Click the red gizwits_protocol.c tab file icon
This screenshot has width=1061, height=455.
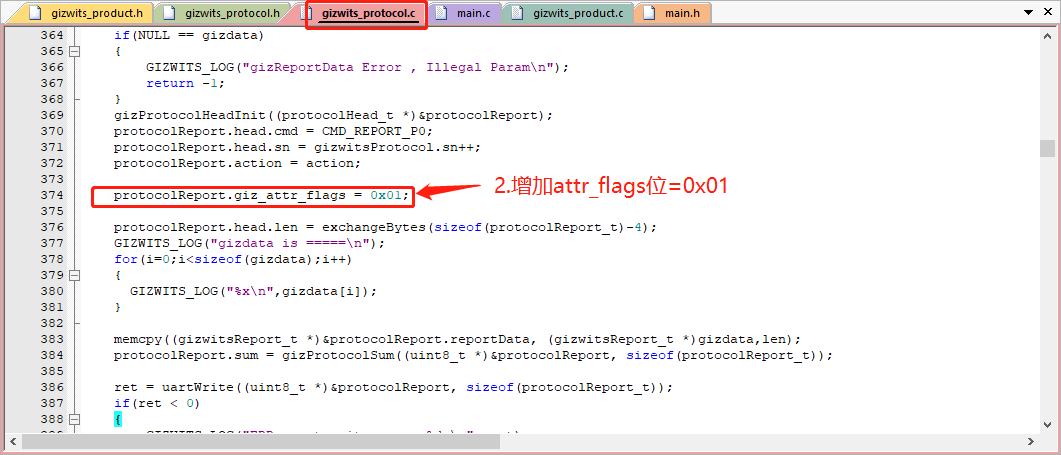pyautogui.click(x=311, y=14)
